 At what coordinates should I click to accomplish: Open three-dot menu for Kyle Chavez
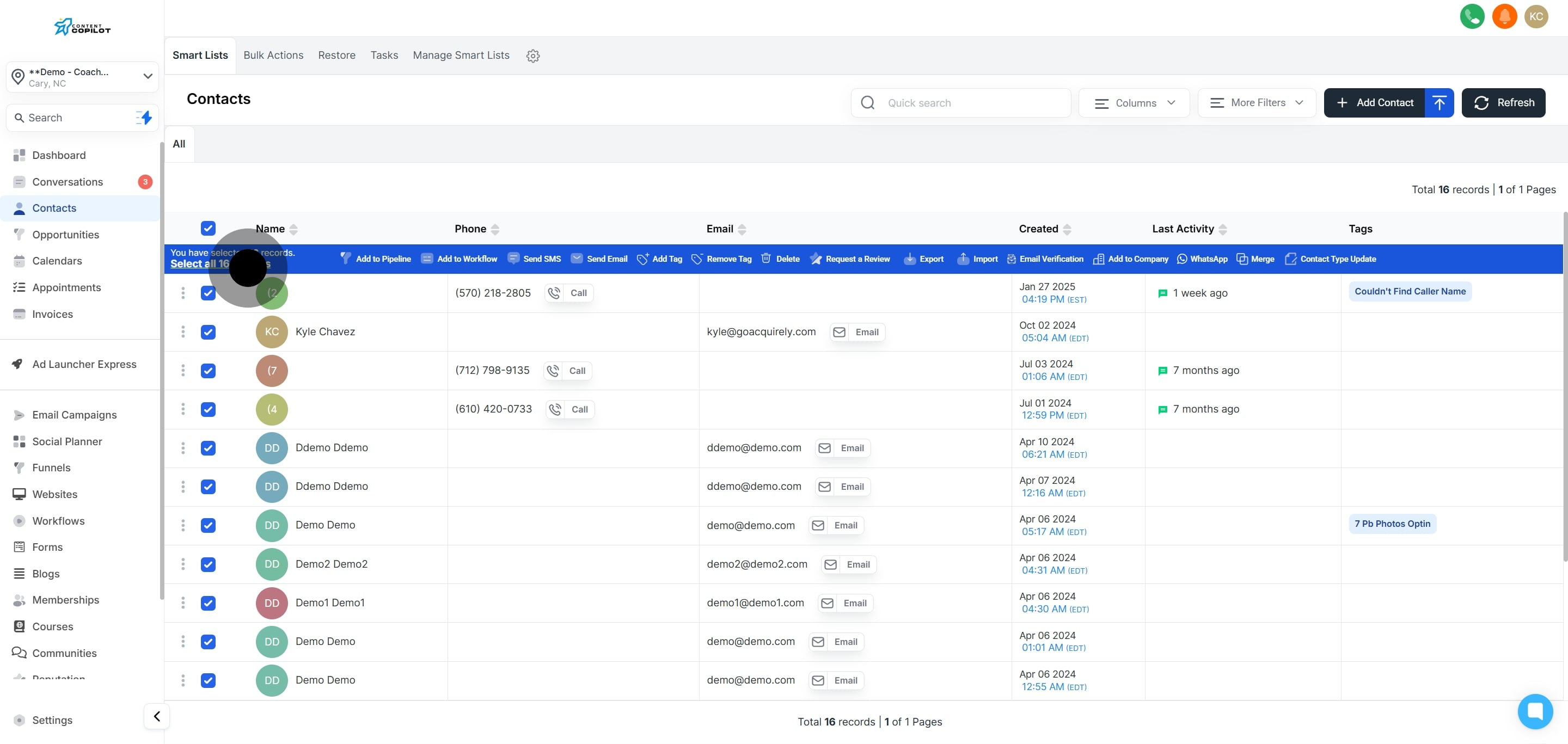coord(182,331)
